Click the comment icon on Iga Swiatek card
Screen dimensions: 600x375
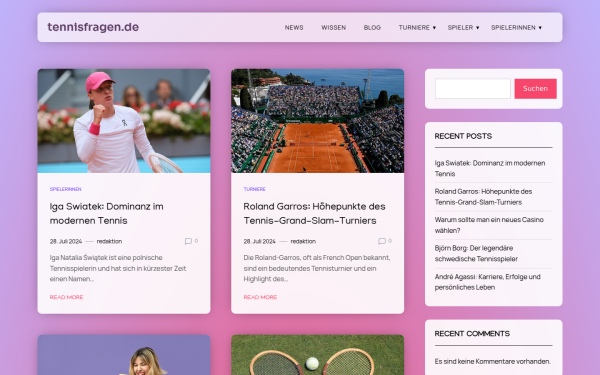tap(188, 241)
